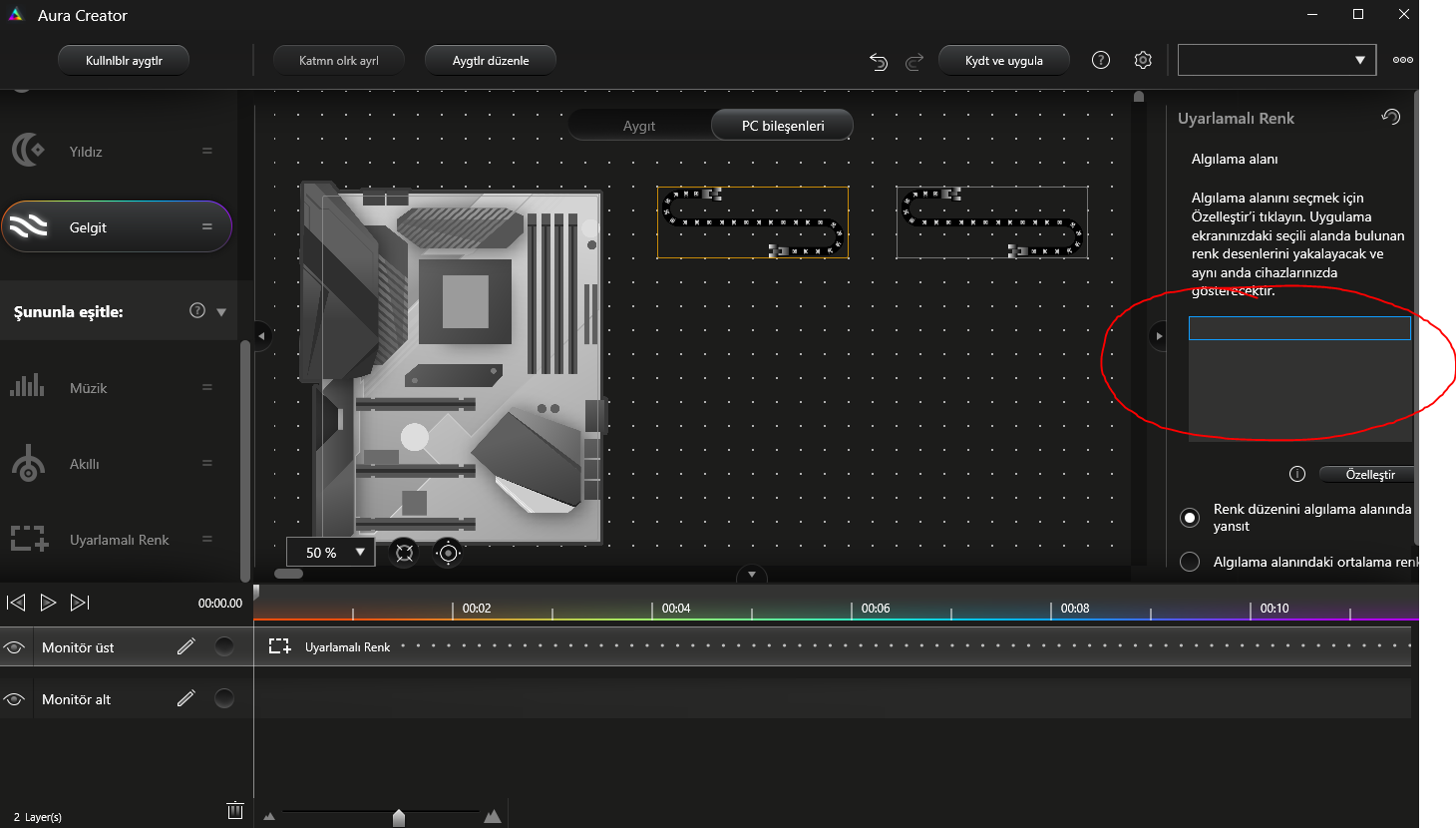Maximize the Aura Creator window
The width and height of the screenshot is (1456, 828).
(x=1358, y=14)
